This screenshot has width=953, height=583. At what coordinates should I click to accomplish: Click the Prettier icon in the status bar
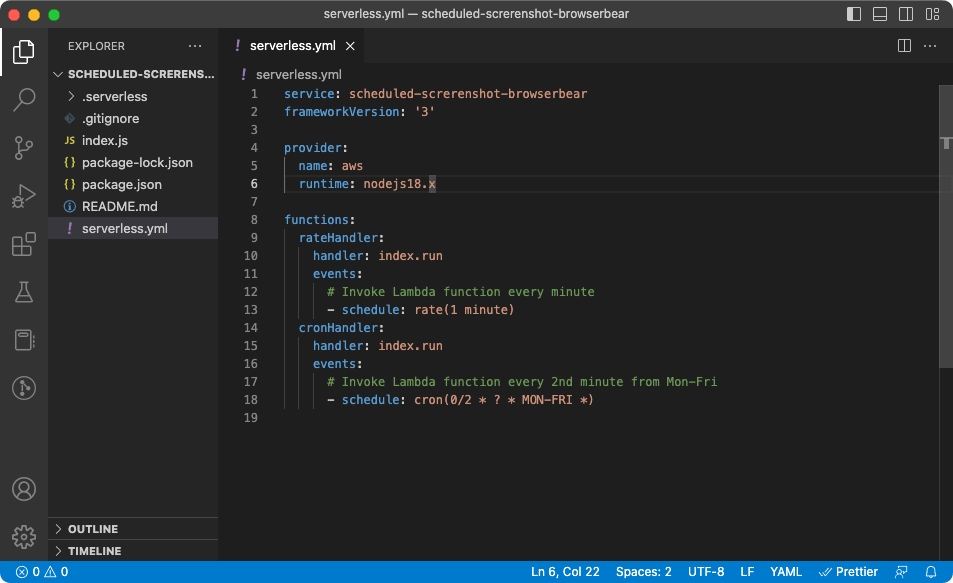pos(848,571)
